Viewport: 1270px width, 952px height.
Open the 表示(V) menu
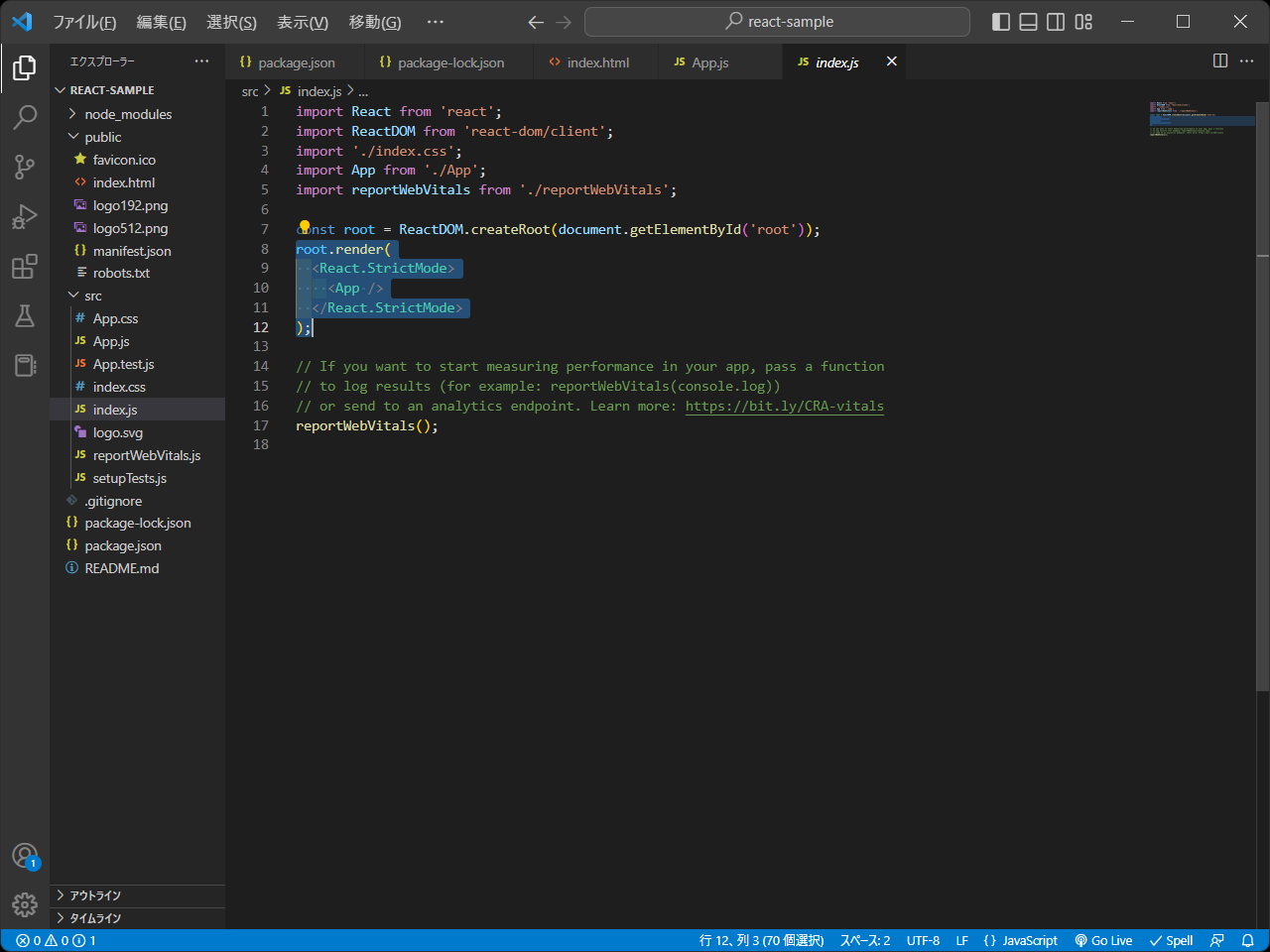(x=303, y=22)
